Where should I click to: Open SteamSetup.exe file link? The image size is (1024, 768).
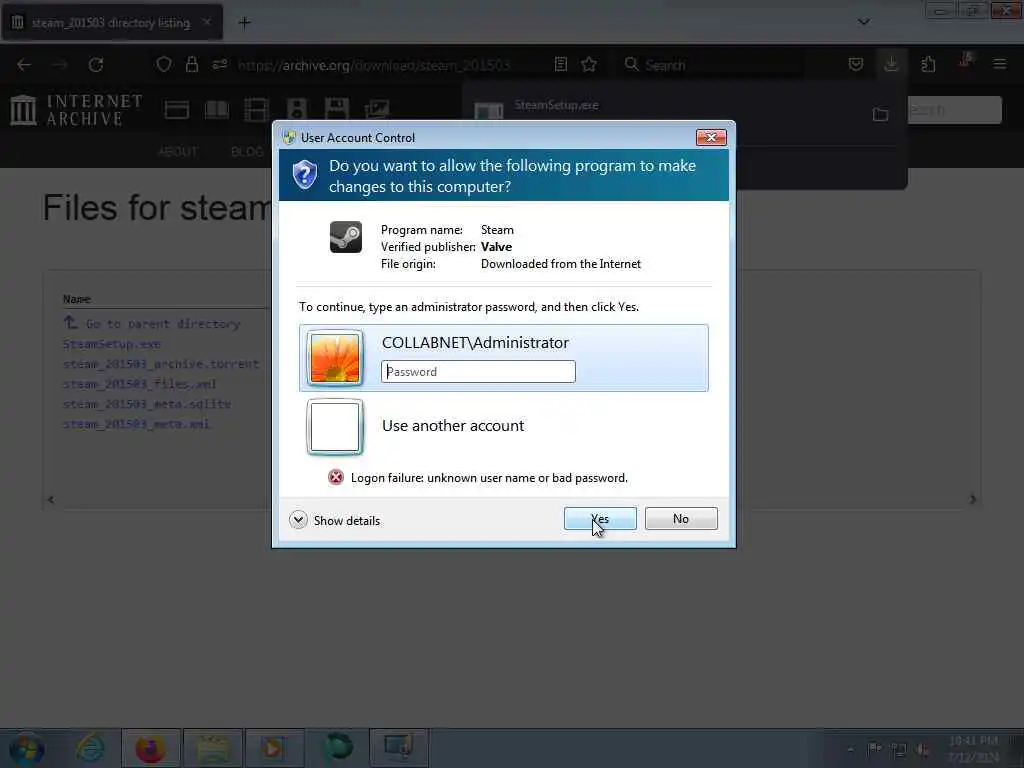pos(112,344)
